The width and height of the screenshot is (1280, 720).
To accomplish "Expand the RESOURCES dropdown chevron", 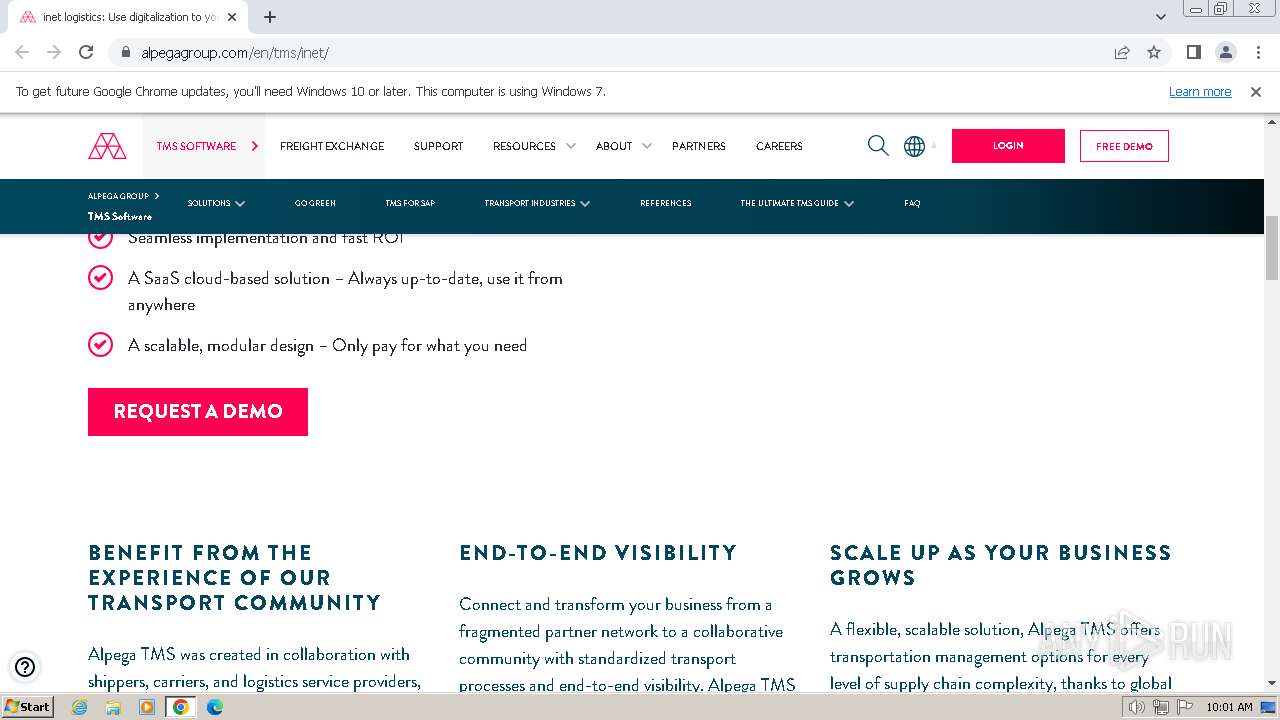I will (x=570, y=146).
